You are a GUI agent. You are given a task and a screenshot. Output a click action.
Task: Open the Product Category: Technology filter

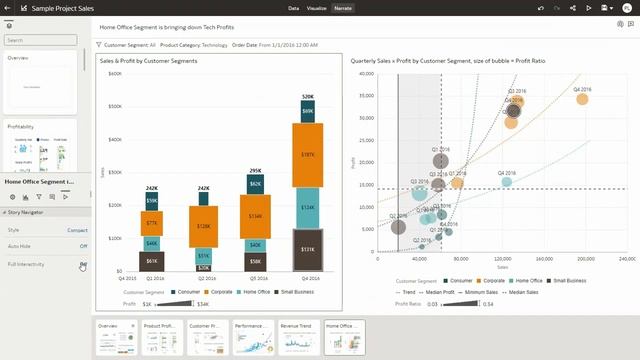coord(193,45)
